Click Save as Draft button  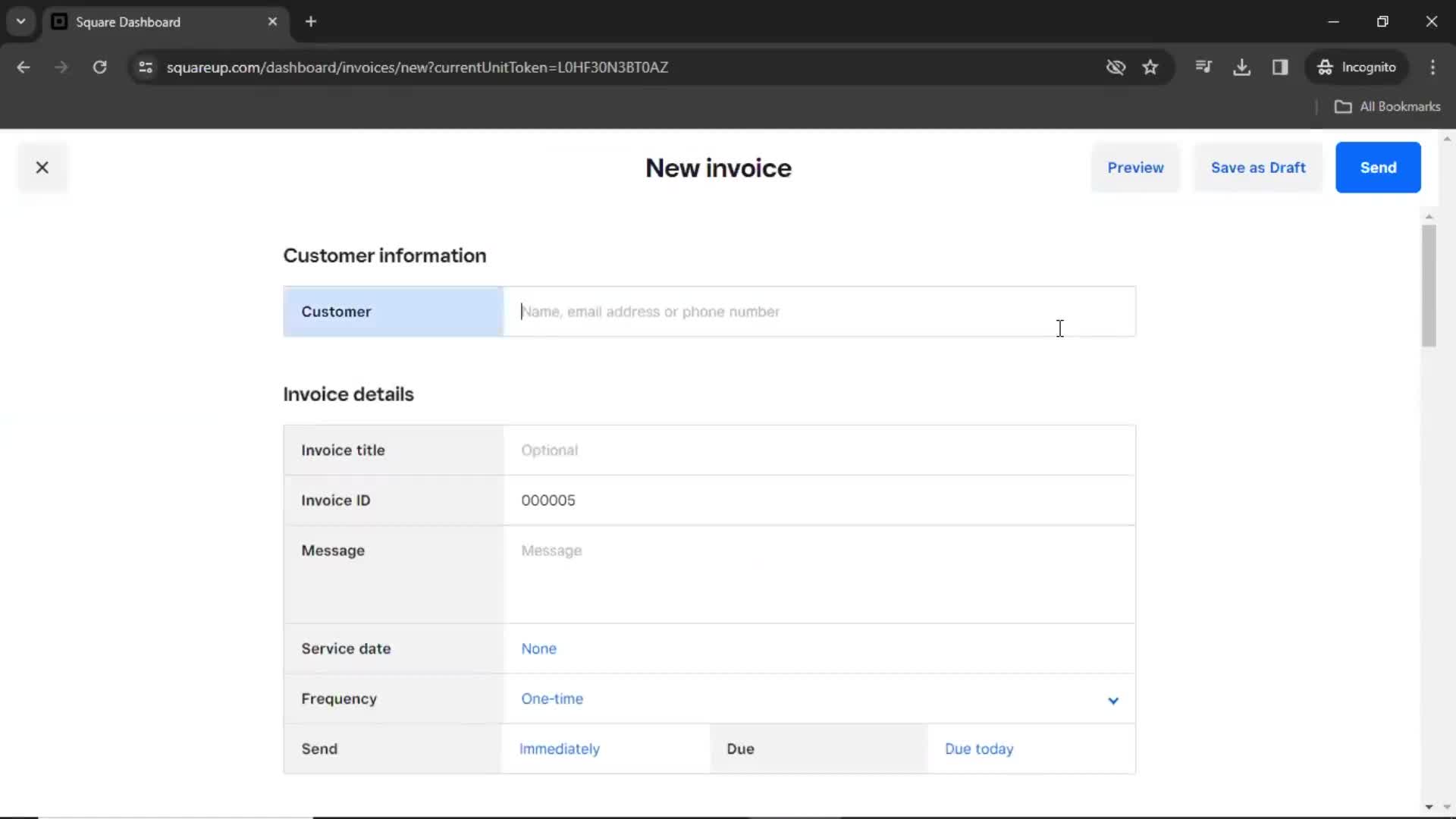click(x=1258, y=167)
